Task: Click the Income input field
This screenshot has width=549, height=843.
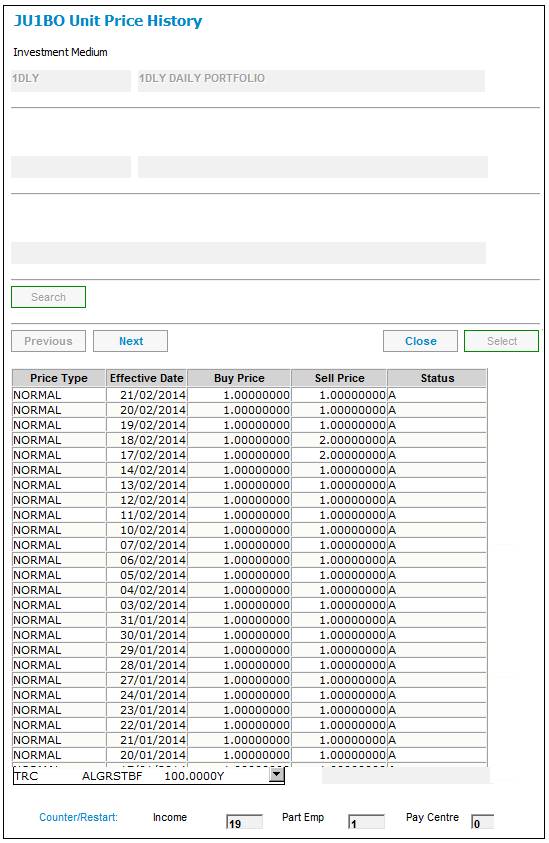Action: (x=245, y=823)
